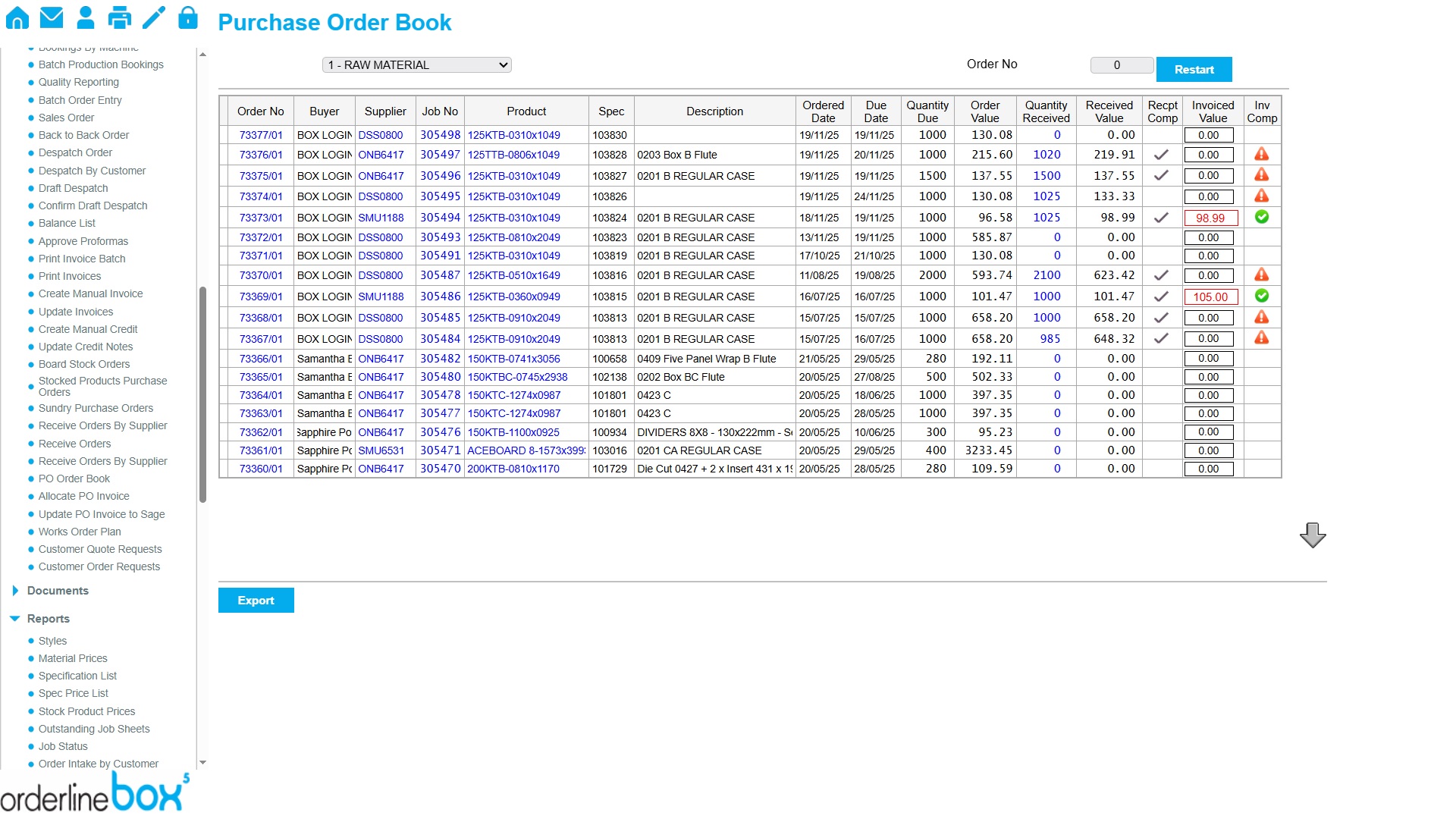Click green check icon for order 73373/01

pos(1261,218)
